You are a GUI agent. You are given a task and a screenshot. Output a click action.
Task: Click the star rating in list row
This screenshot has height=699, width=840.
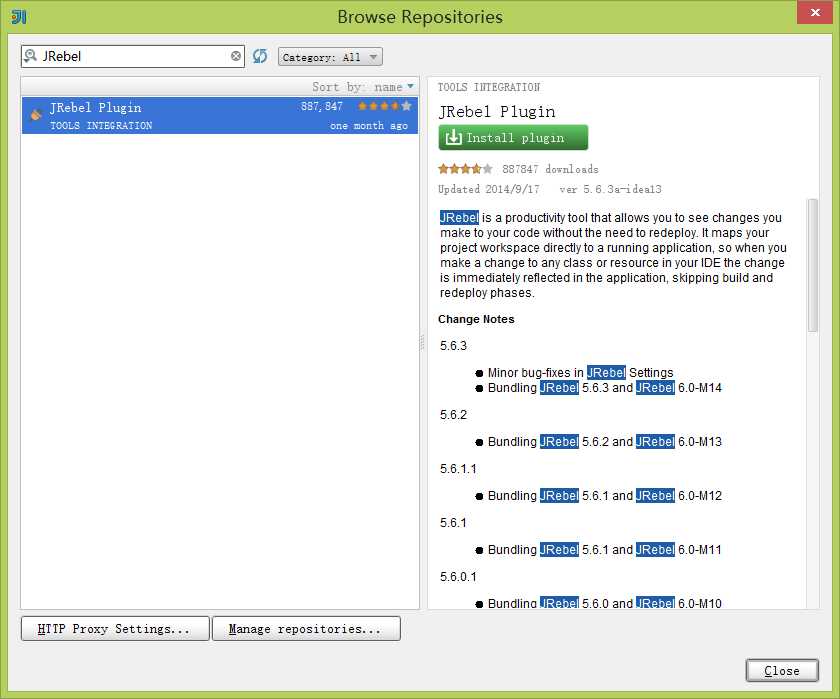pos(385,106)
